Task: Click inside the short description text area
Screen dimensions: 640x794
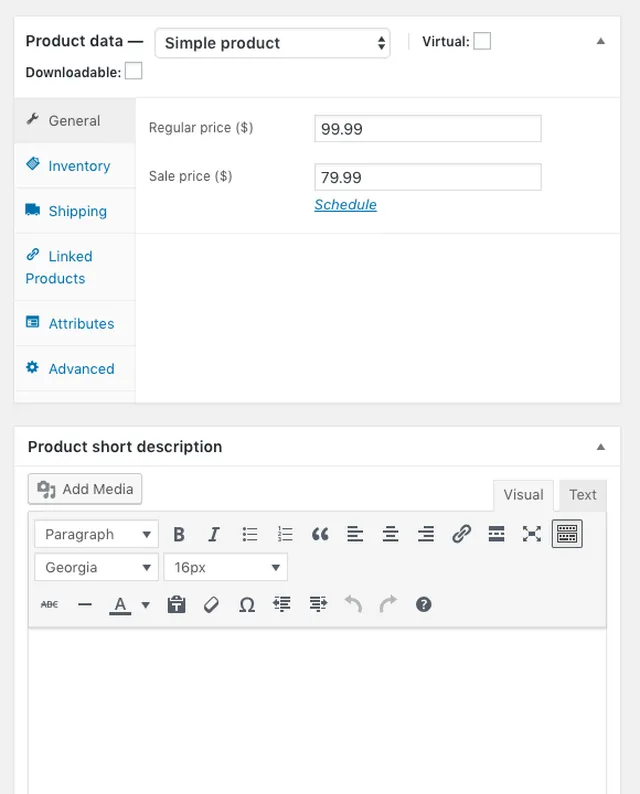Action: [x=317, y=711]
